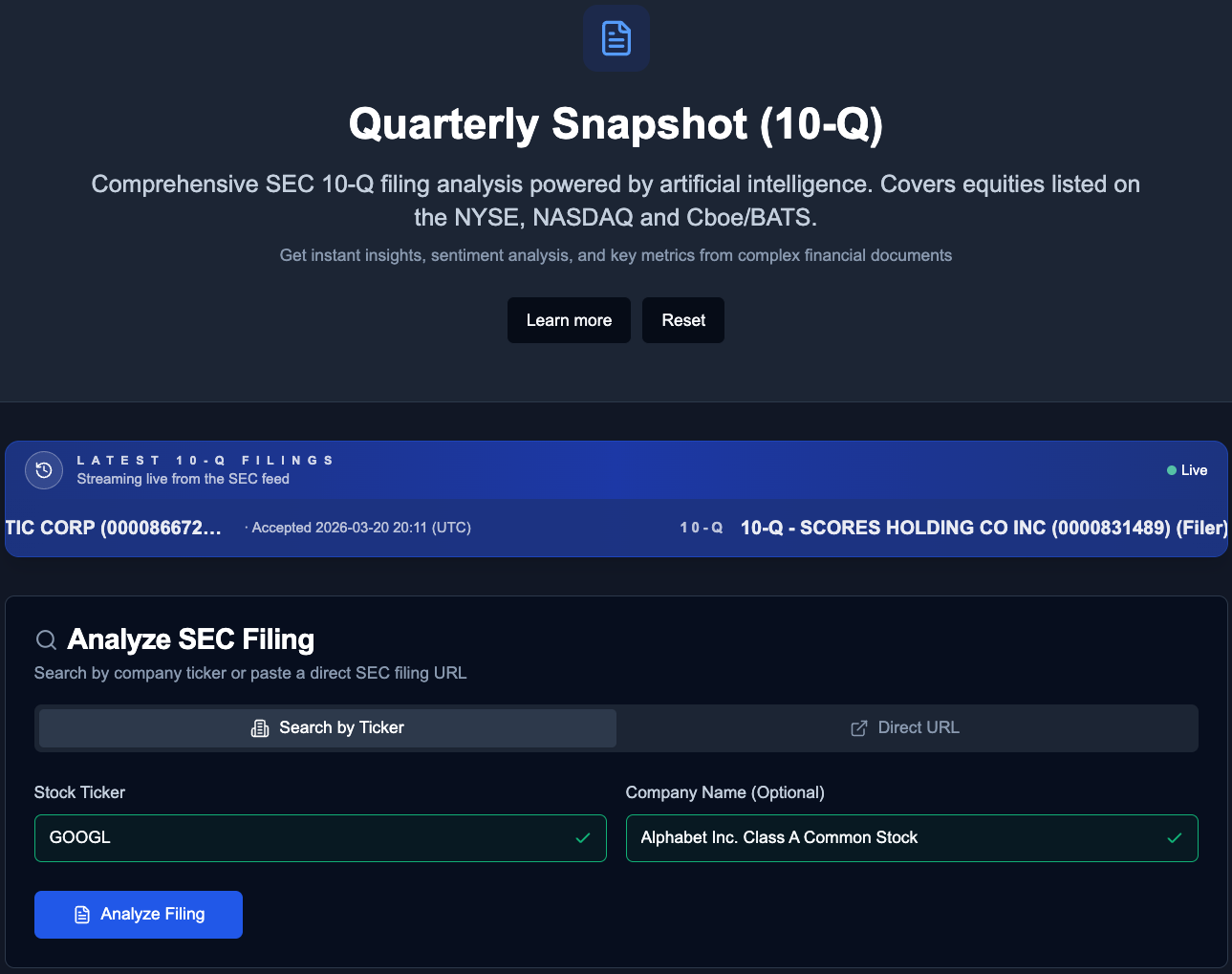Click the Reset button

(682, 319)
